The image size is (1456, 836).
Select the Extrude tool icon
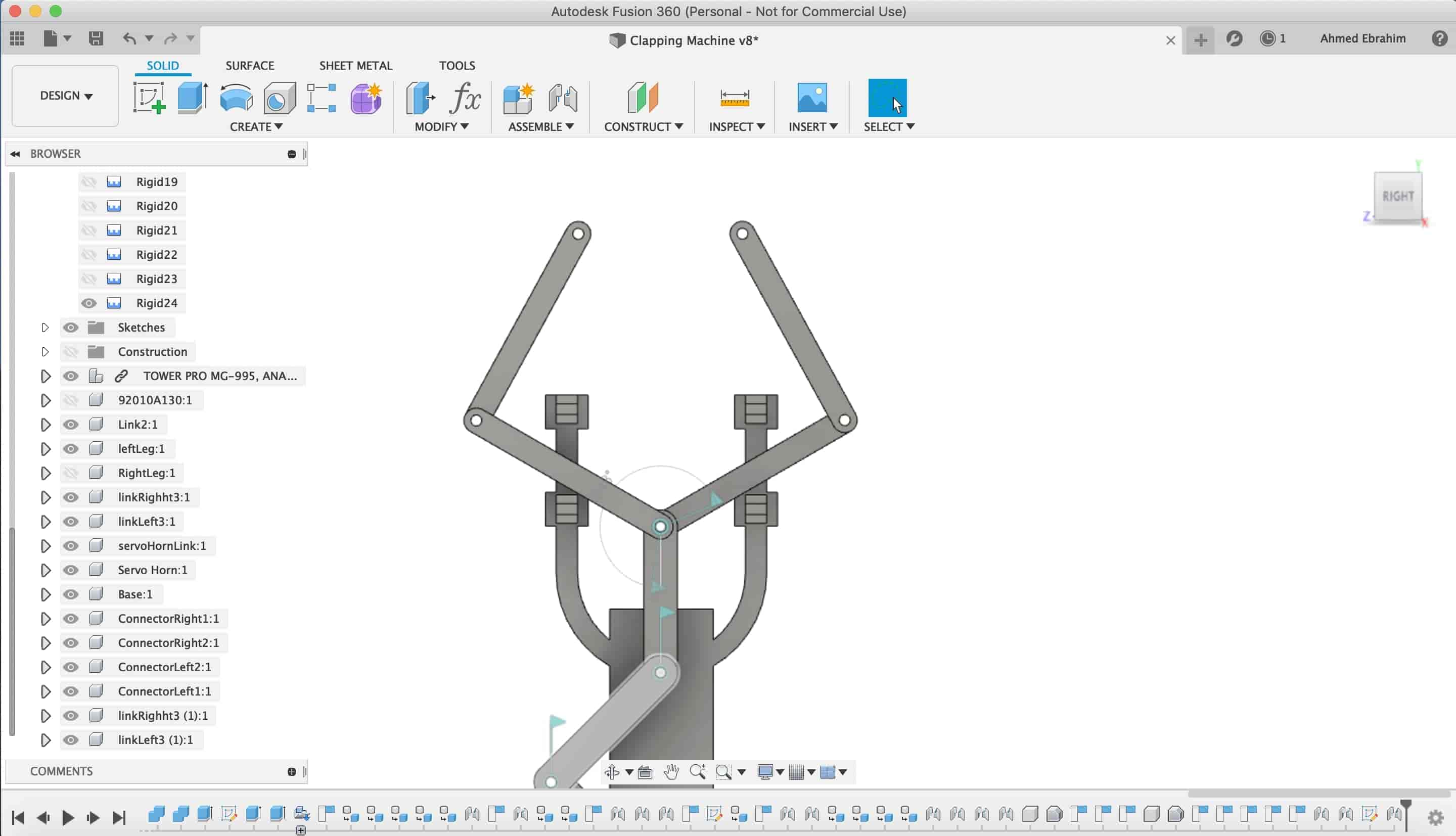click(x=192, y=98)
